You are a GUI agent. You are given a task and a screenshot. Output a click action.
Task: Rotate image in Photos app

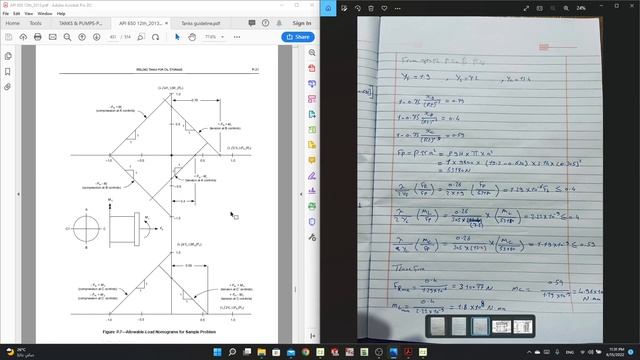pyautogui.click(x=358, y=8)
